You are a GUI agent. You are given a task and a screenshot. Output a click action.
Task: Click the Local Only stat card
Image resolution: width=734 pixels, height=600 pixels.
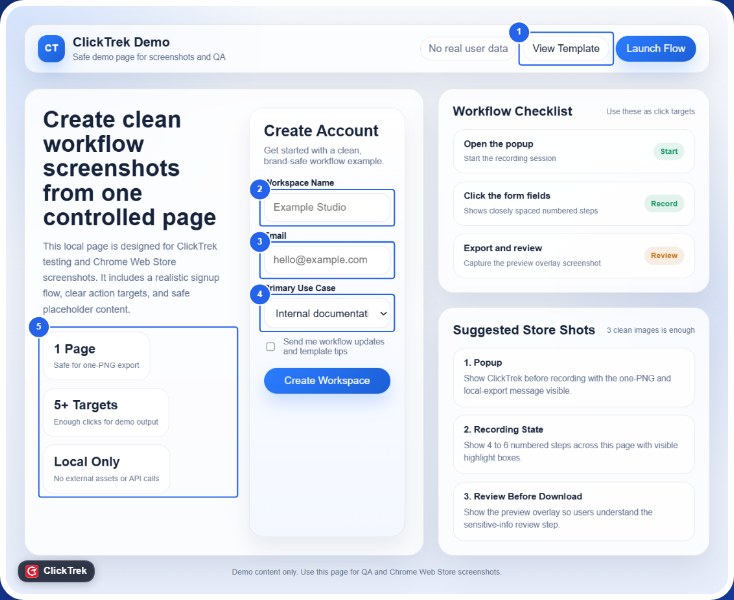click(106, 469)
